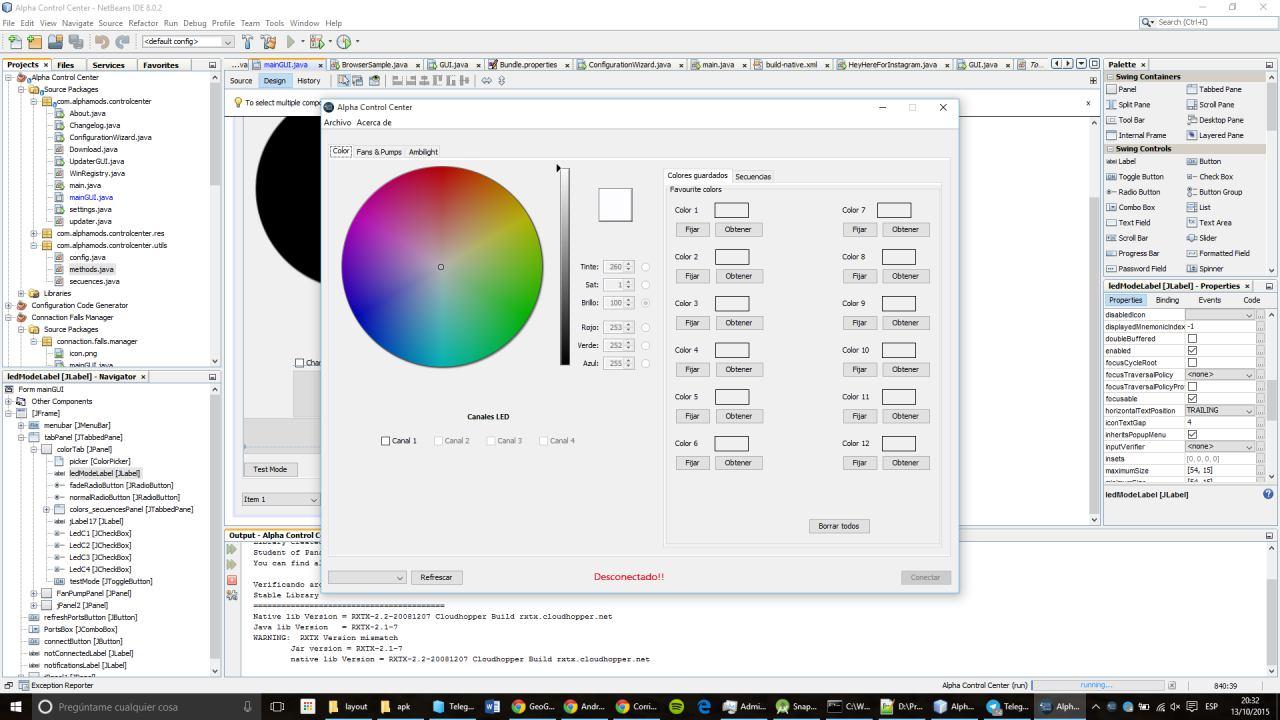Enable the Canal 1 checkbox
This screenshot has height=720, width=1280.
pos(386,441)
